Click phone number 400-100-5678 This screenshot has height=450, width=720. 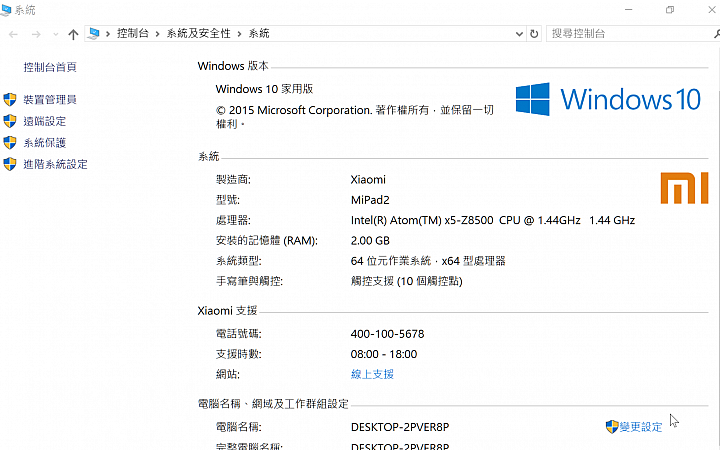point(388,334)
